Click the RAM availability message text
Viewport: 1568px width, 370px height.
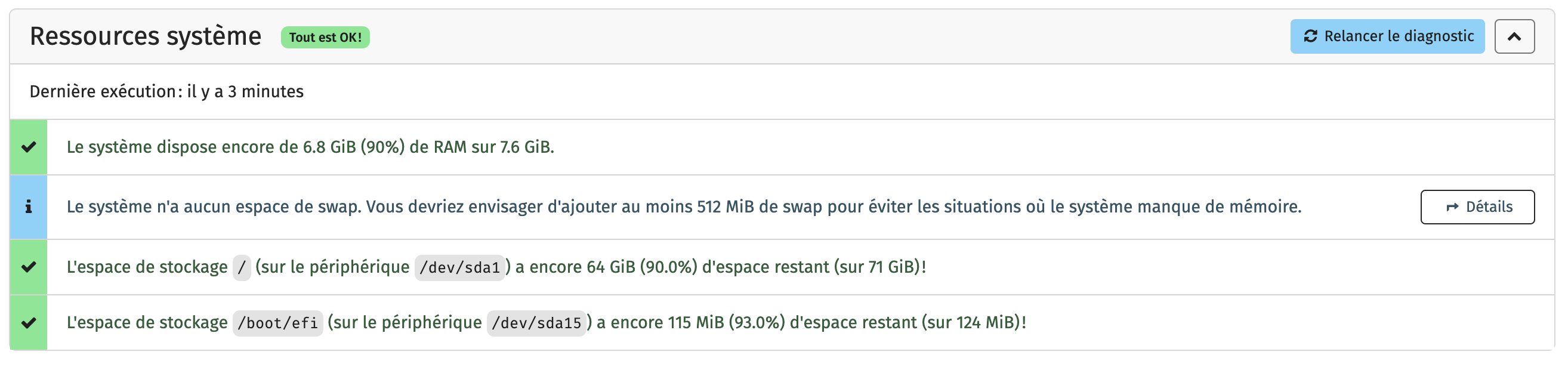click(x=310, y=147)
